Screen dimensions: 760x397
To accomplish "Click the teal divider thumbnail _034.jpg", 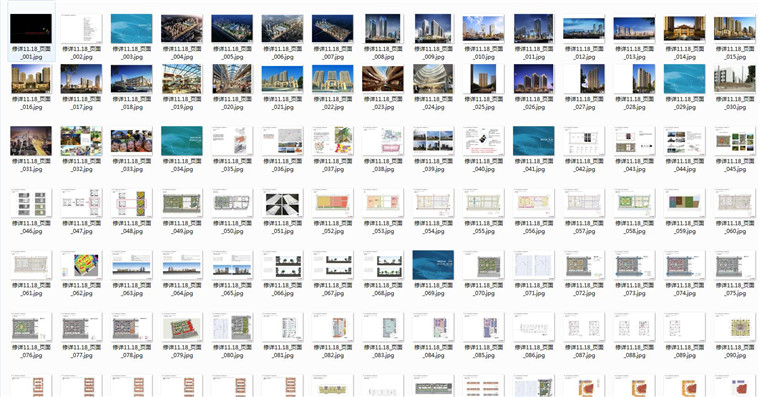I will 182,141.
